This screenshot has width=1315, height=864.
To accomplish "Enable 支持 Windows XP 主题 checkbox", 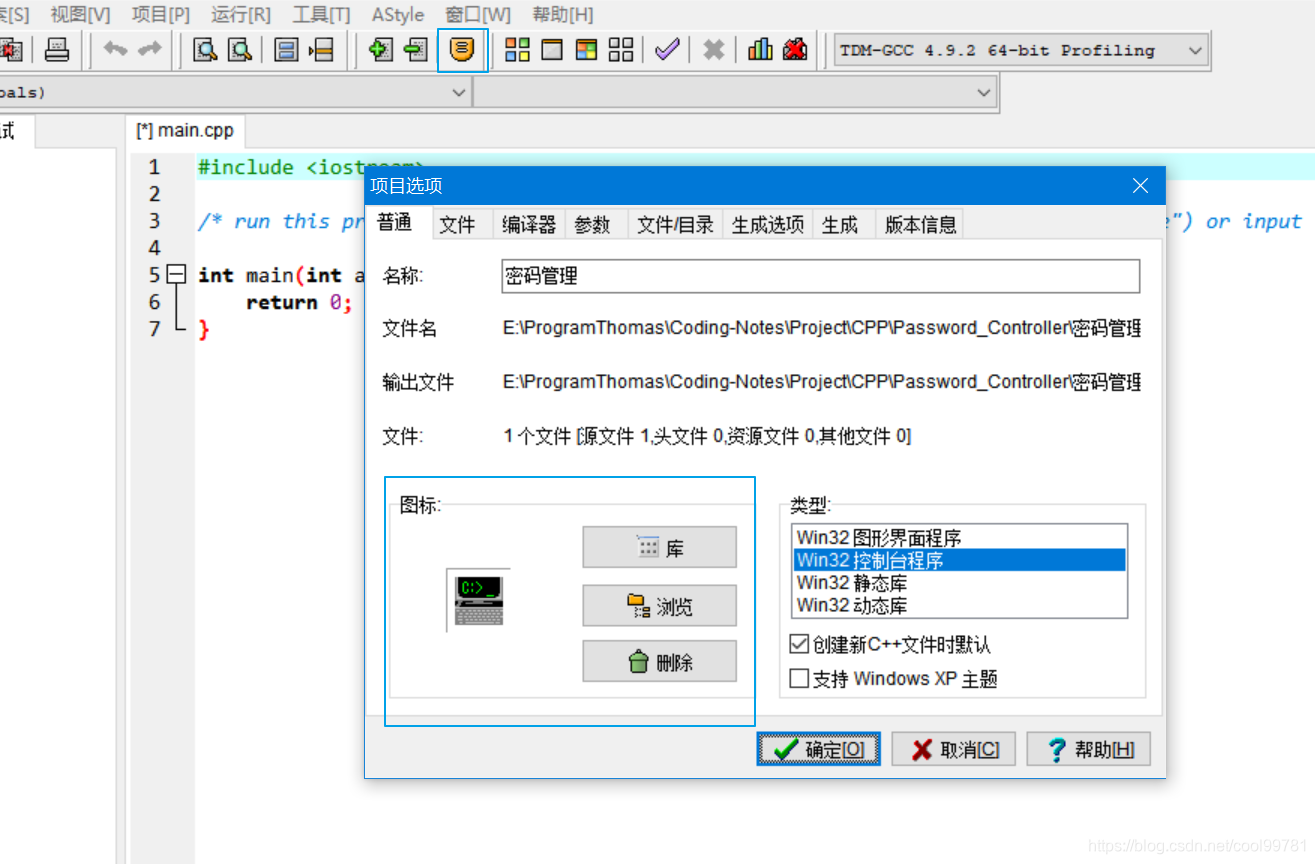I will click(799, 679).
